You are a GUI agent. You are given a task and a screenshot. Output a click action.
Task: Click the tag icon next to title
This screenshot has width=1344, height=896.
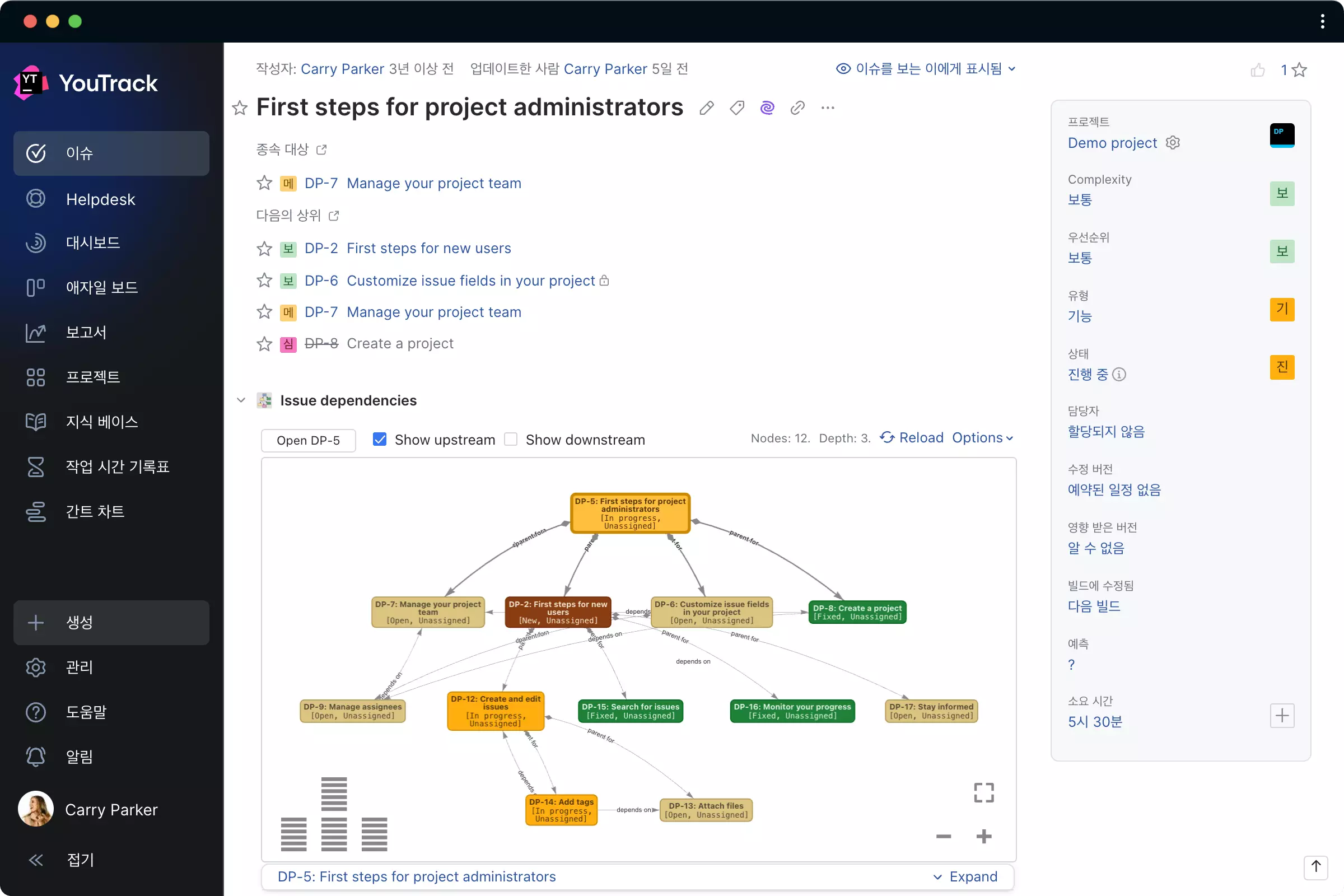[x=736, y=108]
